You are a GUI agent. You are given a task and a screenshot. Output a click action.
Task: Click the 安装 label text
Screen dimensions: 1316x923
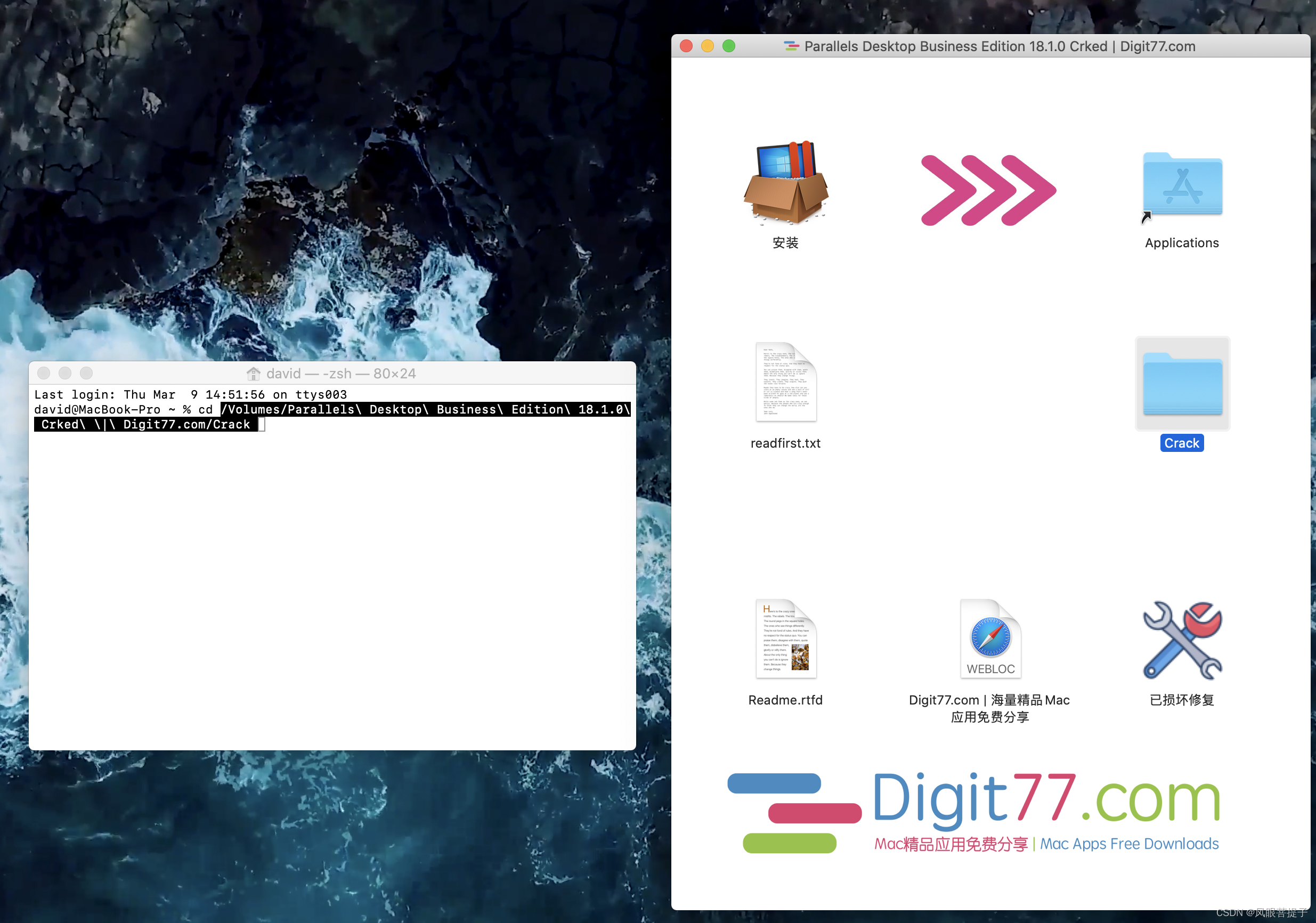tap(786, 243)
